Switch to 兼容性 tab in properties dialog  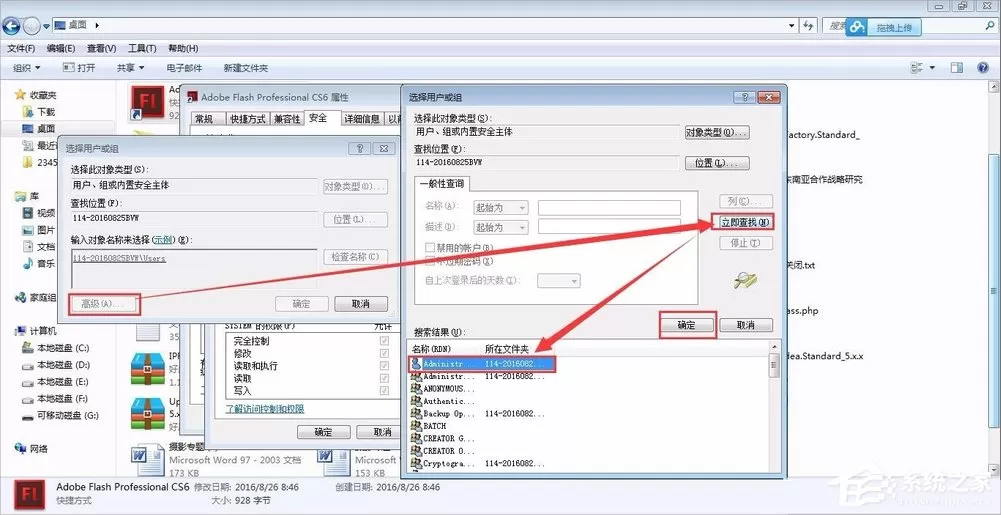pyautogui.click(x=287, y=119)
